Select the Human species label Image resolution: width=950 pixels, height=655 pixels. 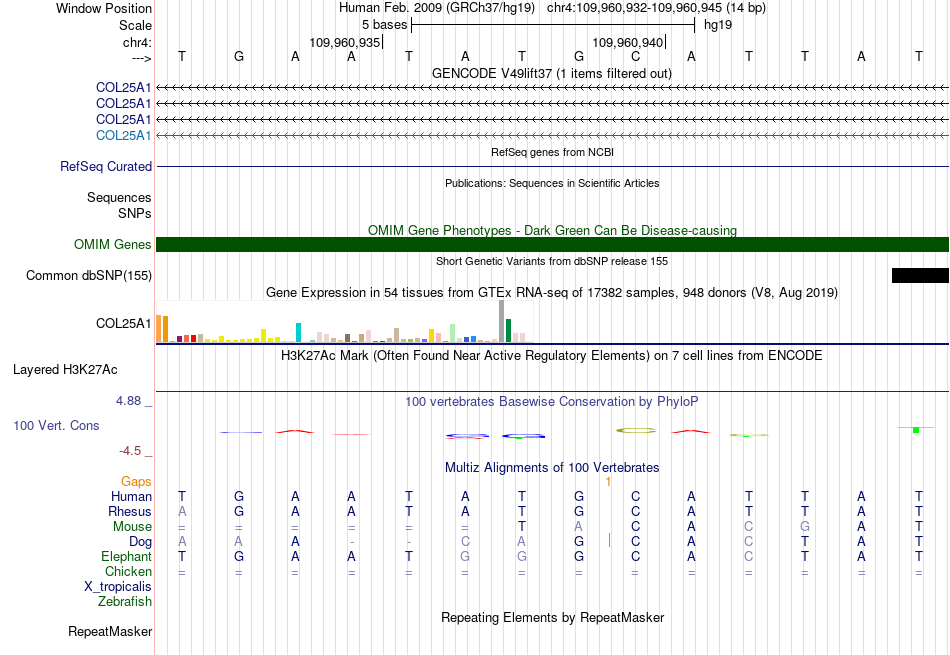point(131,497)
